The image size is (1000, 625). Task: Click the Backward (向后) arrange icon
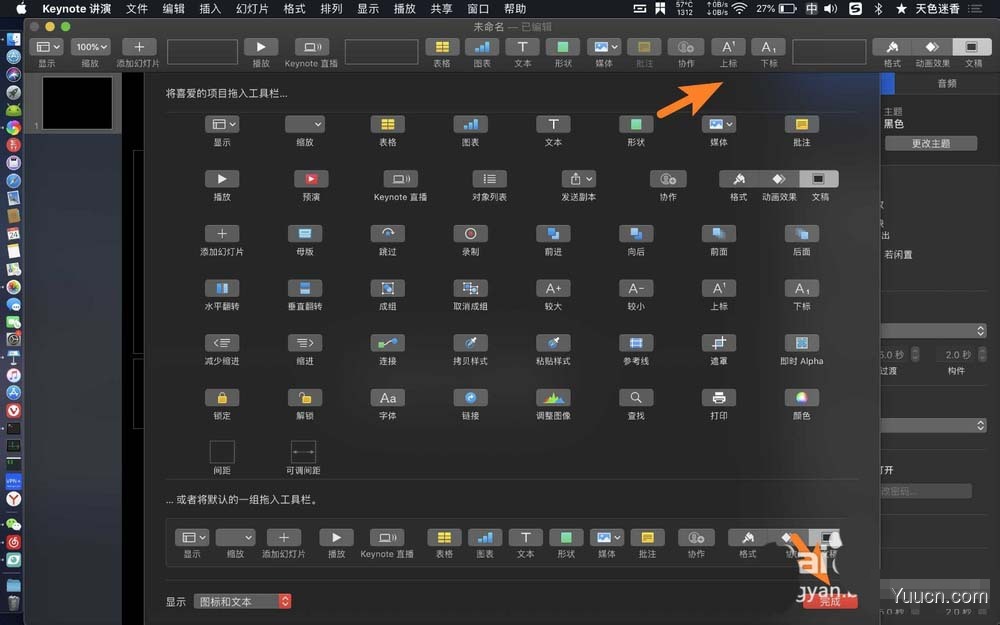coord(636,234)
